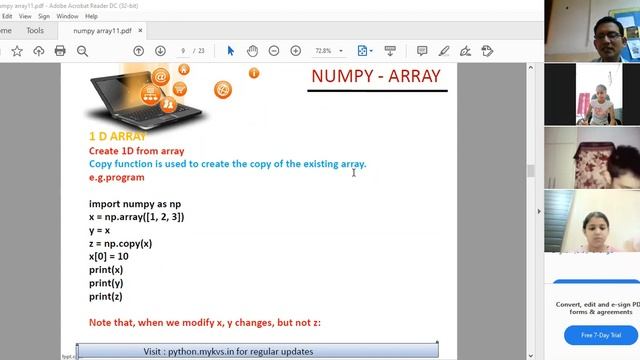Go to previous page arrow

(x=138, y=51)
